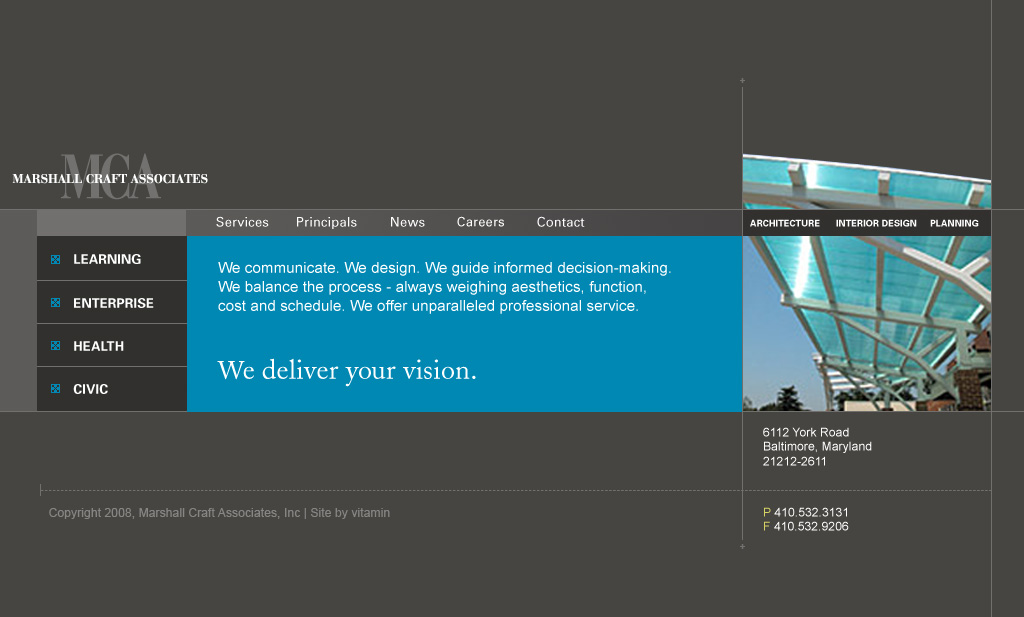
Task: Click the Planning label
Action: [954, 223]
